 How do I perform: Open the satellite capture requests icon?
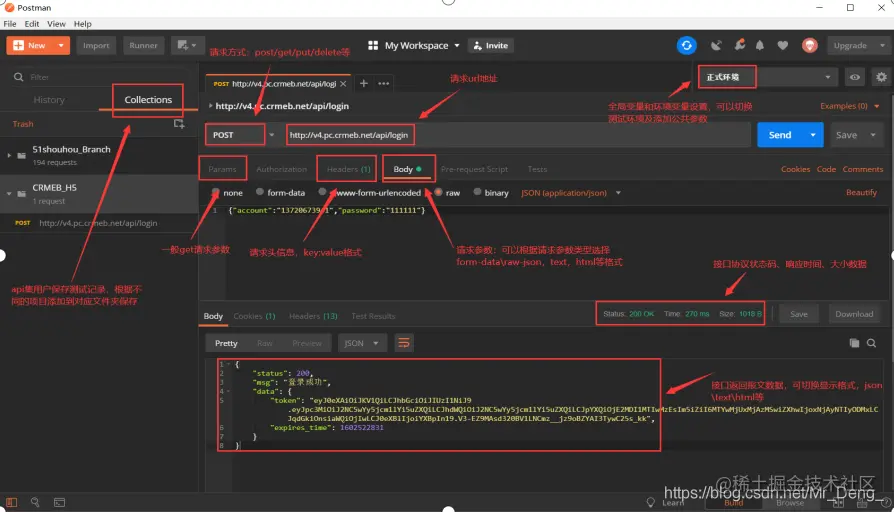click(x=716, y=46)
